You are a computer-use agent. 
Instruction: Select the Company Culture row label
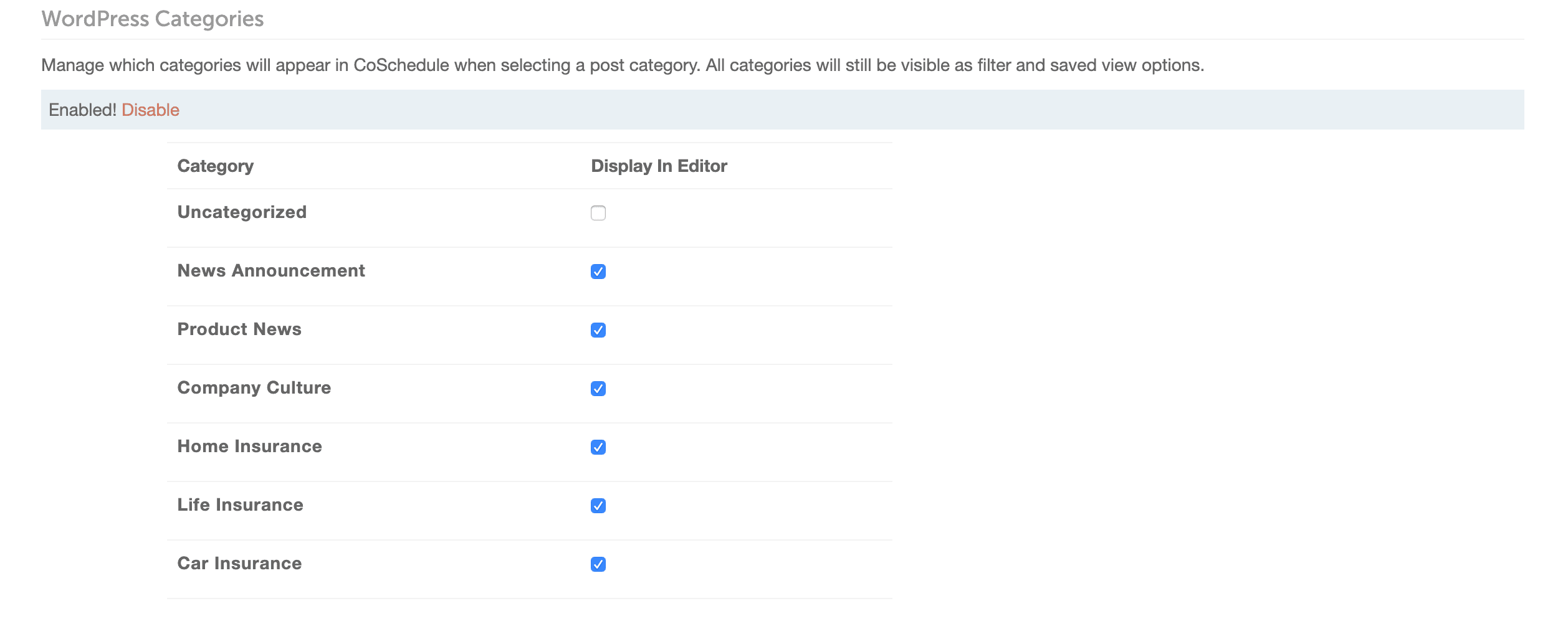(x=254, y=388)
